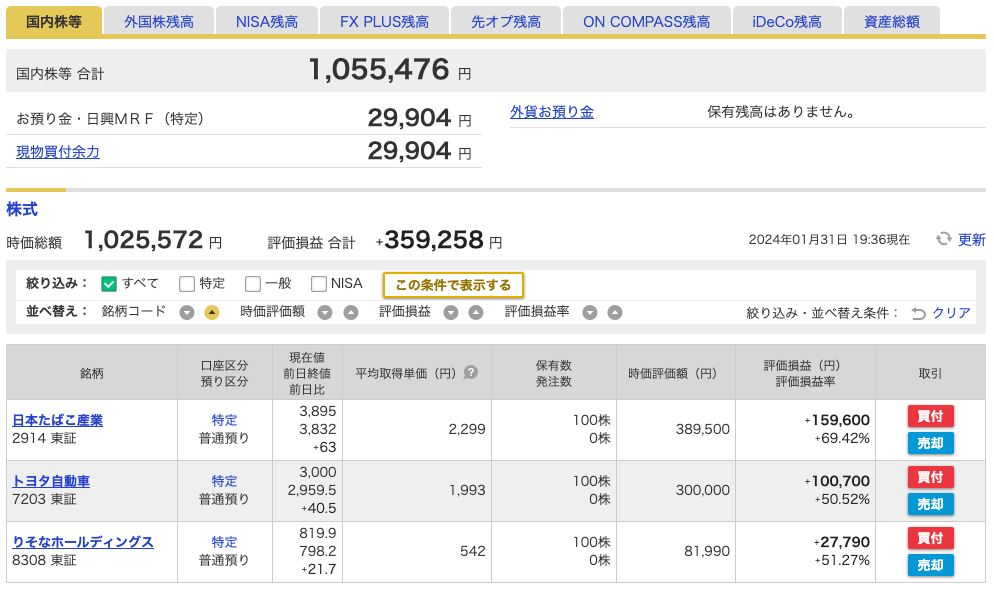Image resolution: width=994 pixels, height=591 pixels.
Task: Click 保有残高はありません message
Action: 781,112
